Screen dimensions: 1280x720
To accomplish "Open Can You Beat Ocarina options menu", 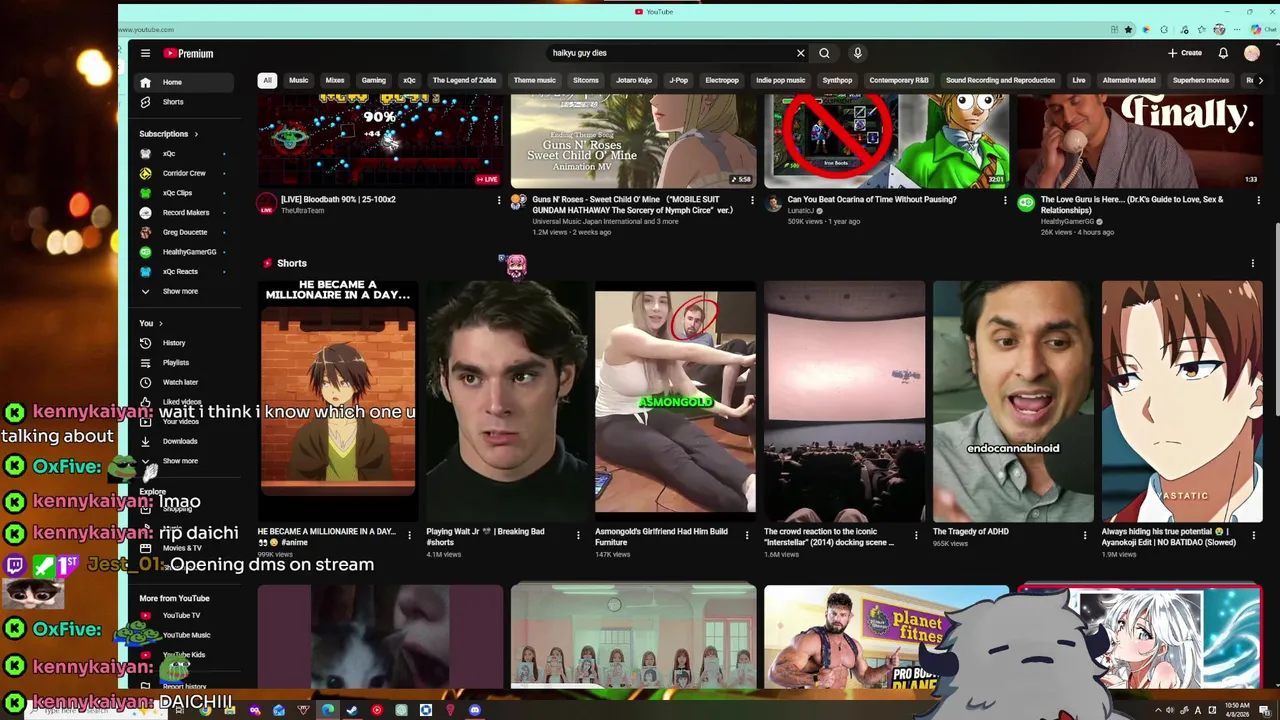I will pyautogui.click(x=1005, y=200).
